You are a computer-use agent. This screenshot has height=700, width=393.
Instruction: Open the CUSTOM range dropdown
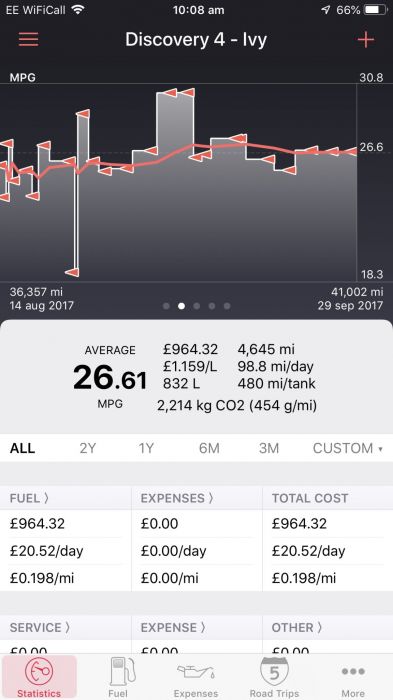[348, 448]
